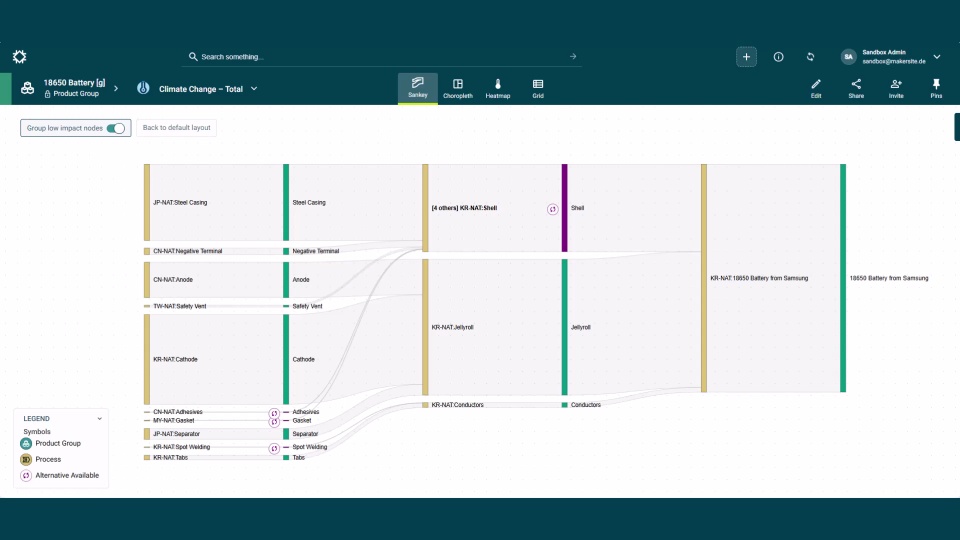Screen dimensions: 960x540
Task: Click alternative available icon on KR-NAT:Shell node
Action: pos(552,209)
